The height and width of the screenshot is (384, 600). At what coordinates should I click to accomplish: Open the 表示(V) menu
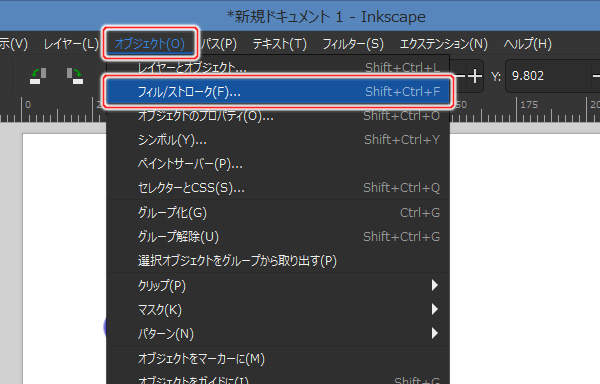(x=14, y=44)
